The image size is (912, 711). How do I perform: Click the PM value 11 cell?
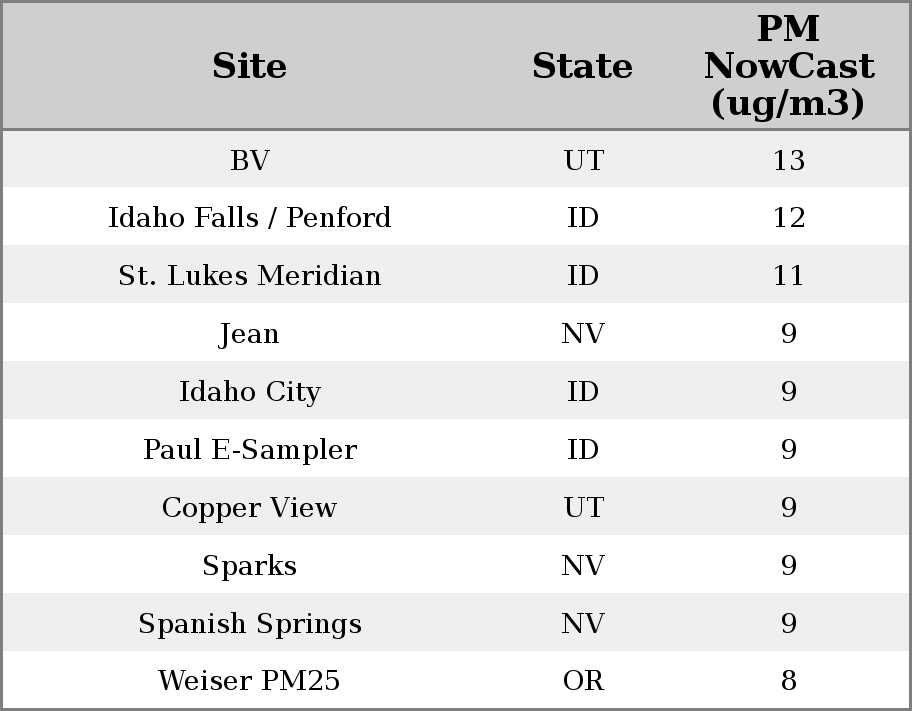coord(788,276)
